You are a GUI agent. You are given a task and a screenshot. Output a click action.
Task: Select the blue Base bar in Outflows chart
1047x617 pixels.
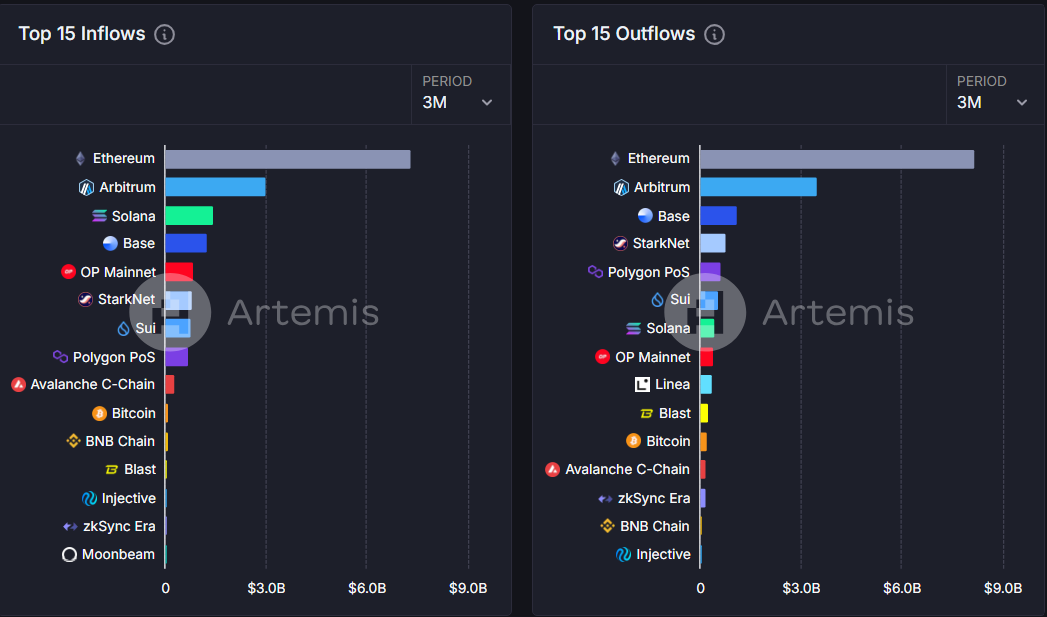718,216
